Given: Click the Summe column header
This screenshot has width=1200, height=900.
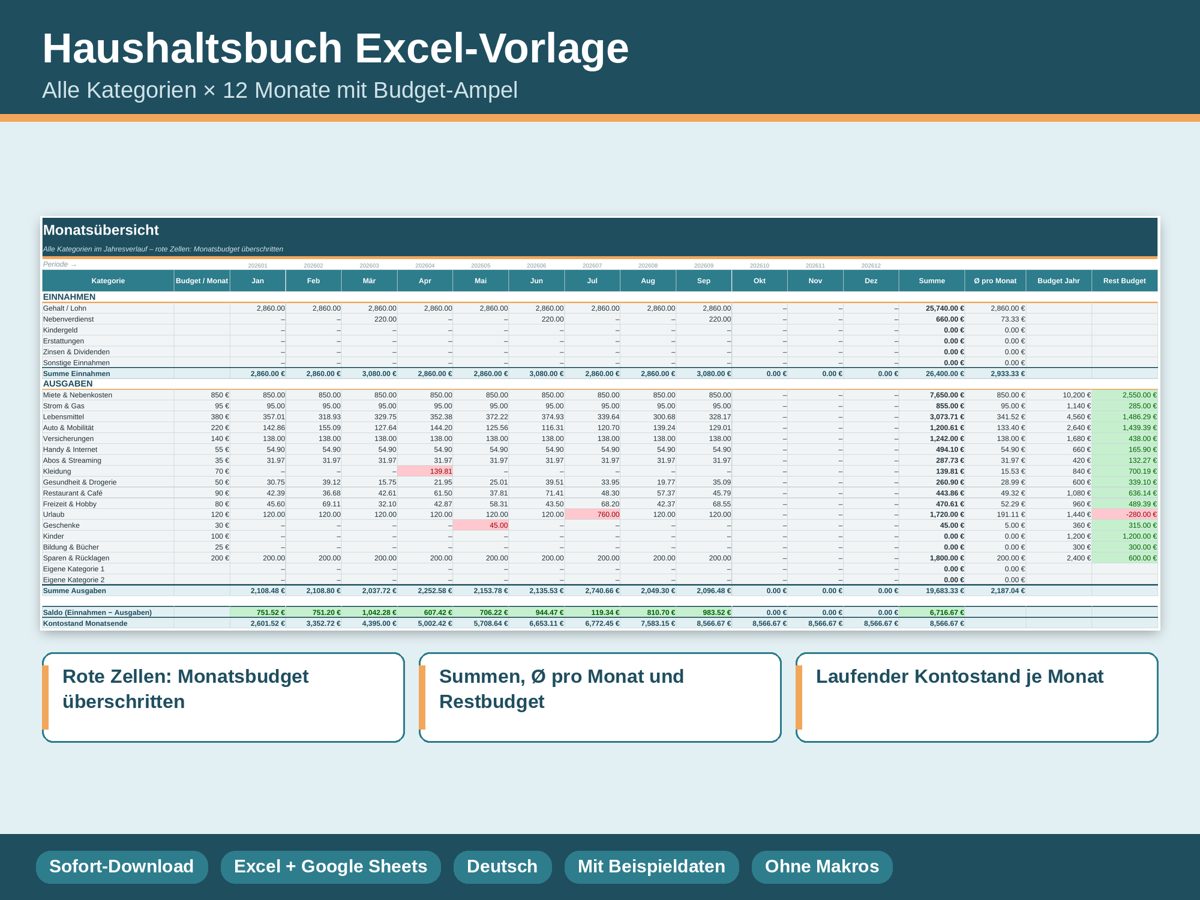Looking at the screenshot, I should pyautogui.click(x=932, y=281).
